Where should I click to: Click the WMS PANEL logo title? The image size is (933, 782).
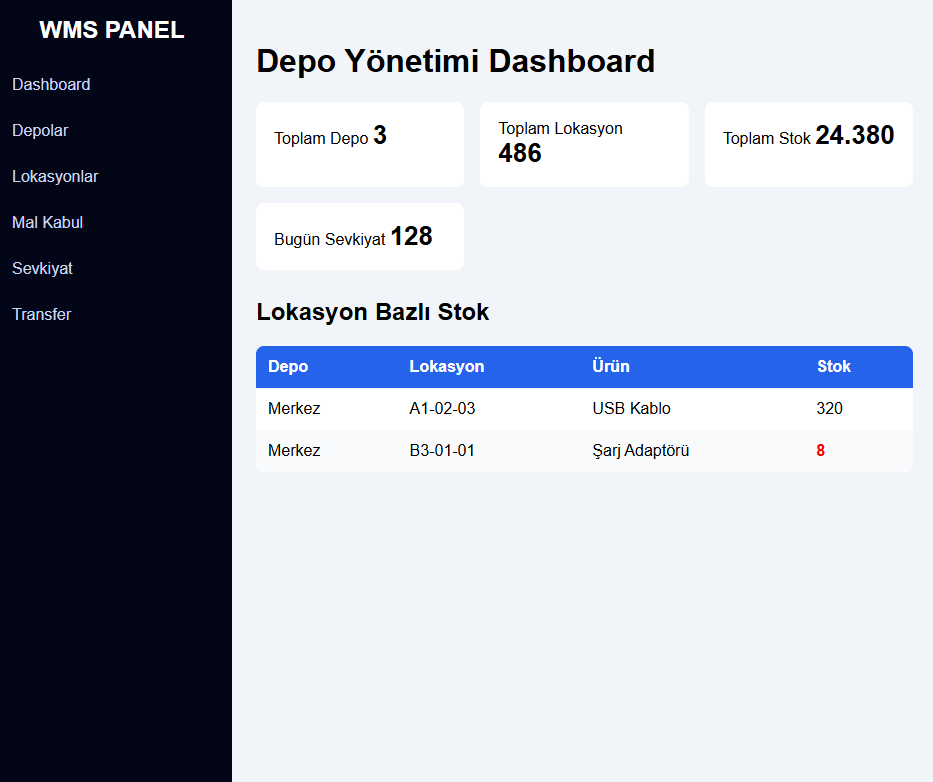[112, 30]
